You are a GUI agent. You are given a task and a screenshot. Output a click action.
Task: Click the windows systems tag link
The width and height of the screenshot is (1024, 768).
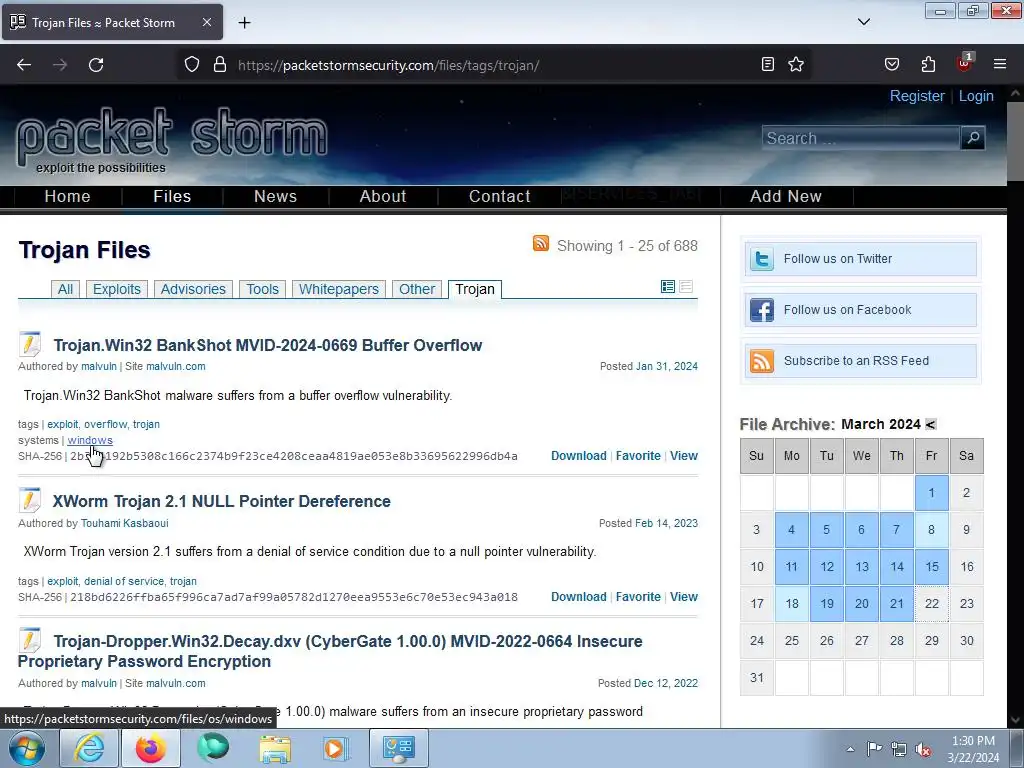[90, 441]
